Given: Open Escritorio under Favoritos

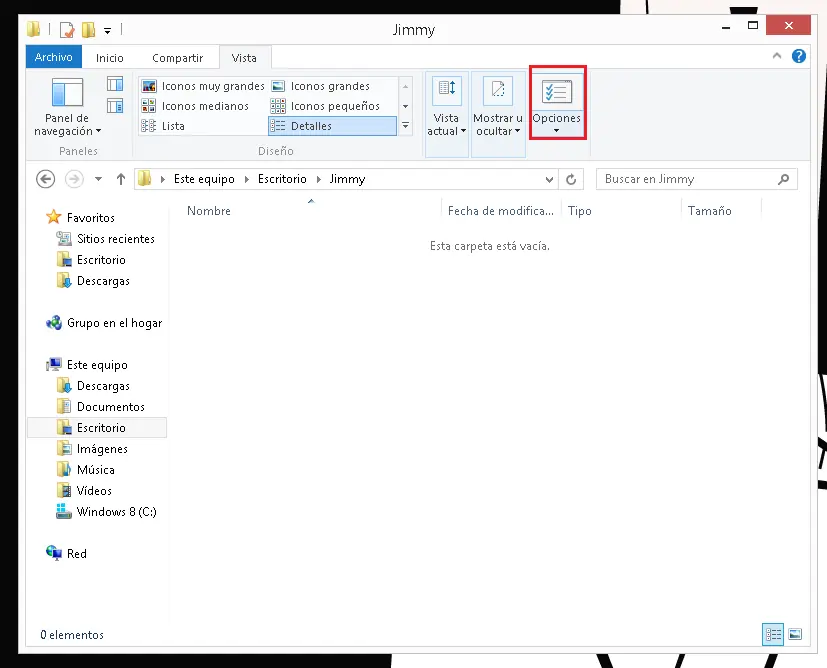Looking at the screenshot, I should [91, 260].
